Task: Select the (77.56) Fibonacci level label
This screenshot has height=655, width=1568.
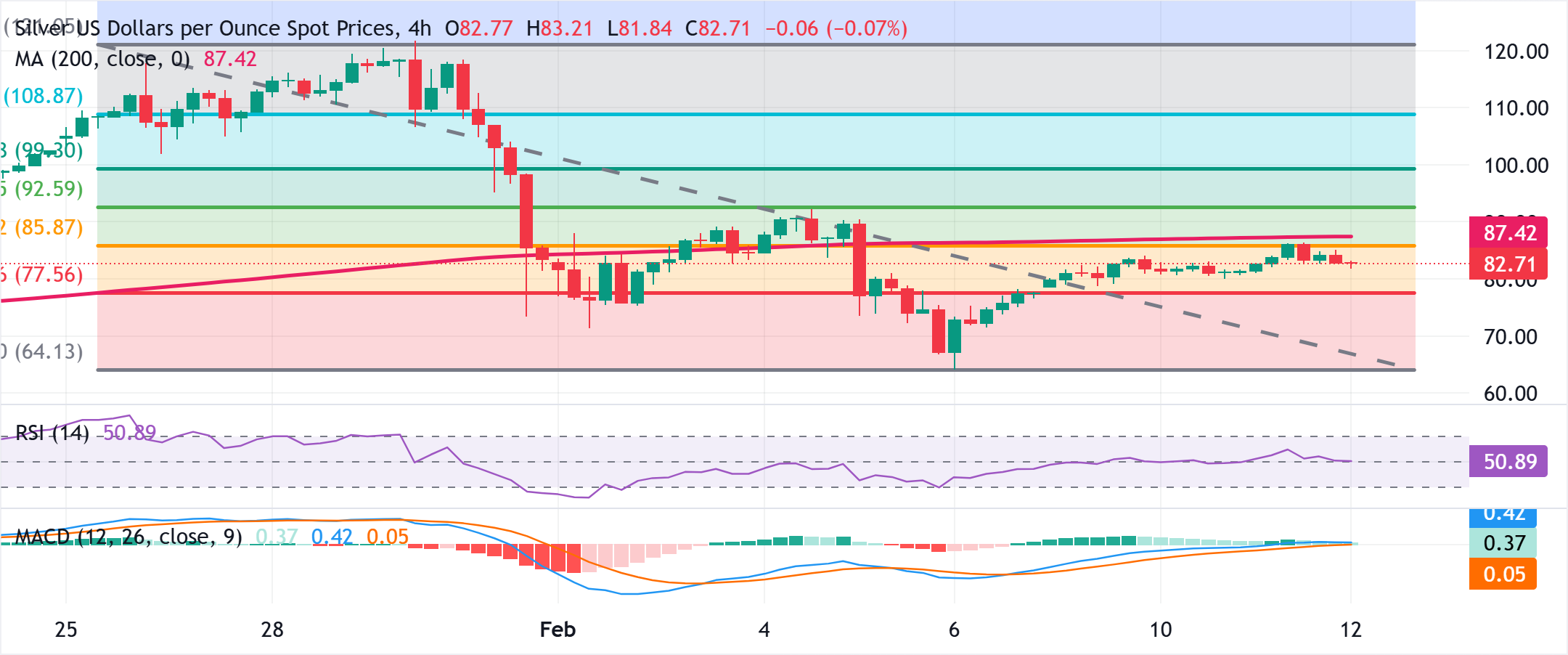Action: tap(51, 274)
